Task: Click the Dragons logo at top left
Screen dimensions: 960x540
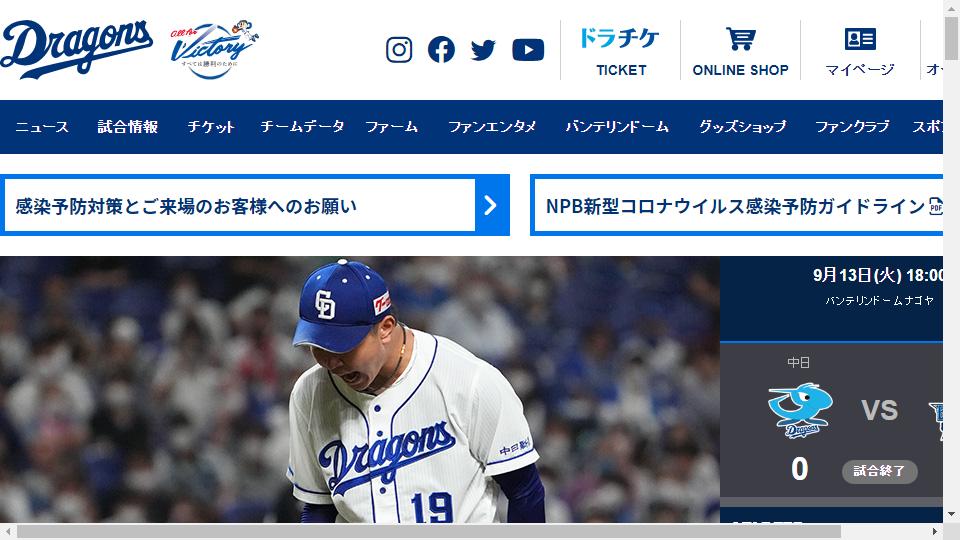Action: pyautogui.click(x=77, y=49)
